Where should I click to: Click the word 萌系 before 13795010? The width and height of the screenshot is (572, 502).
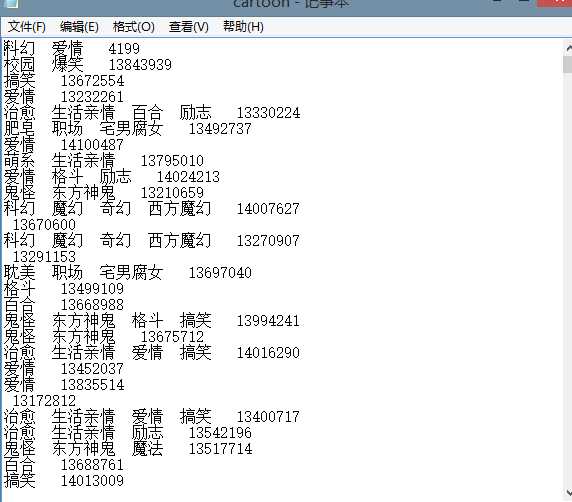click(19, 161)
